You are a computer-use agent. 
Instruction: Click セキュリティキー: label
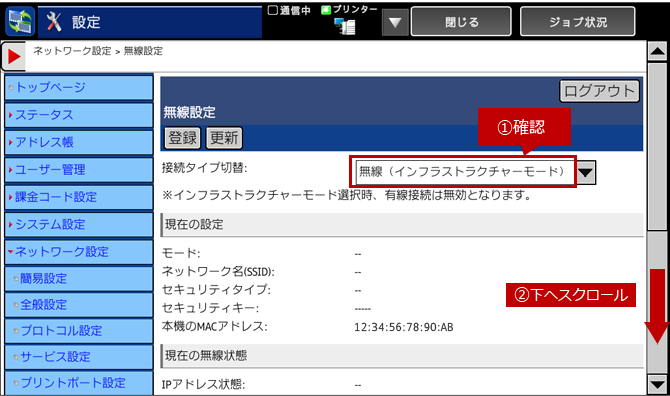pos(210,308)
